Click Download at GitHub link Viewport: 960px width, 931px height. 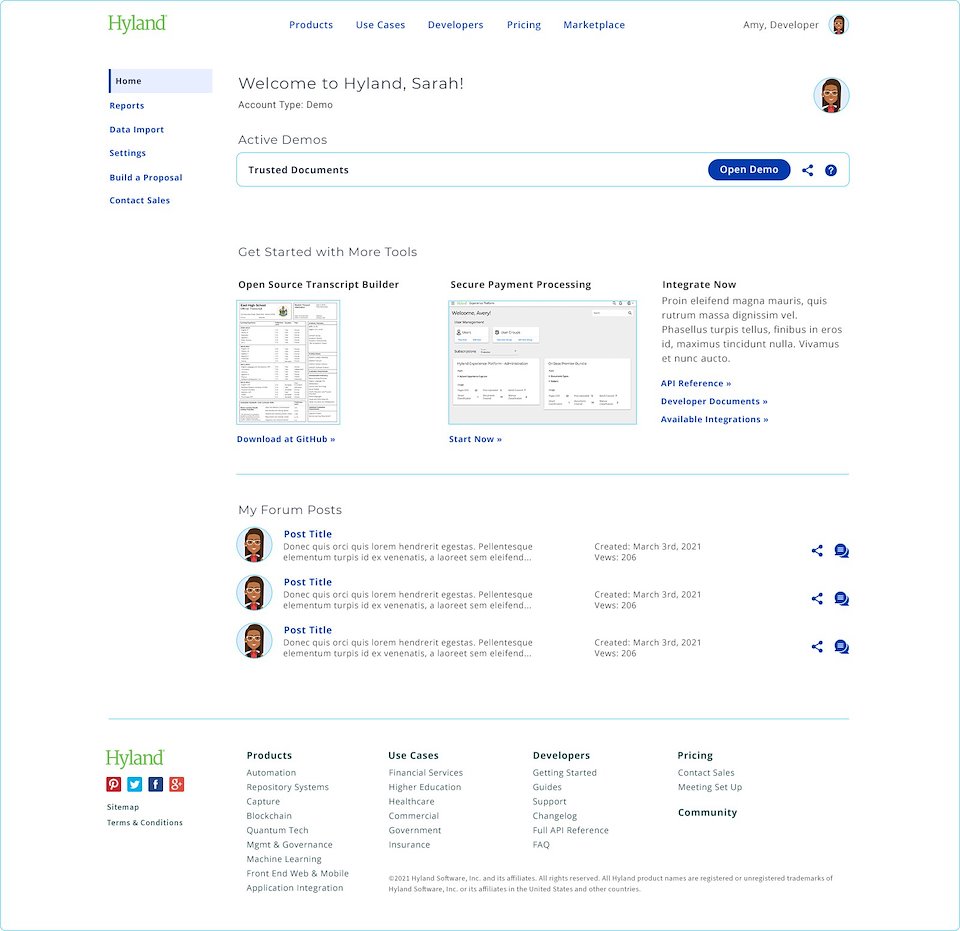tap(286, 439)
